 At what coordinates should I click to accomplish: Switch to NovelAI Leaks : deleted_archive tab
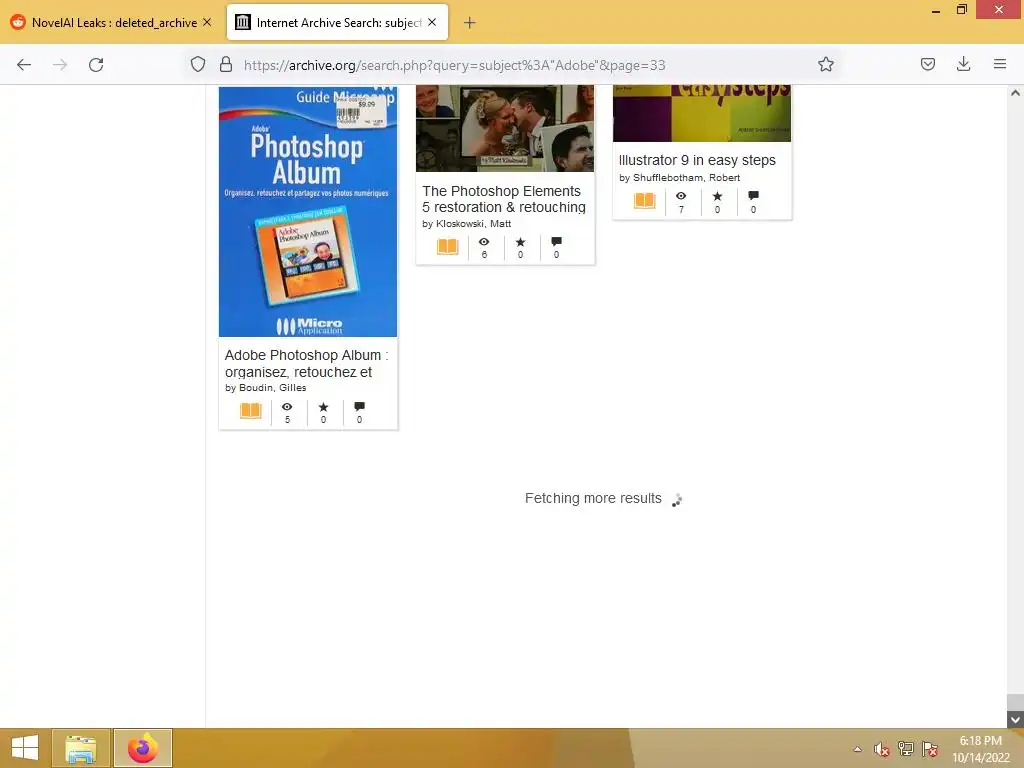pos(112,22)
